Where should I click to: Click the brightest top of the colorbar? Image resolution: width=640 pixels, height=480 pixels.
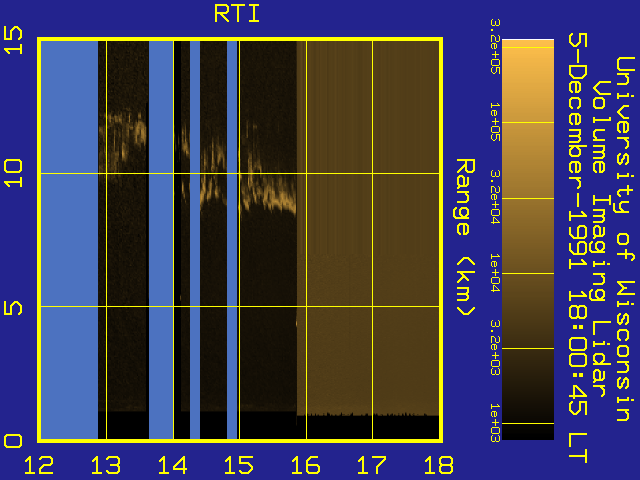tap(528, 43)
